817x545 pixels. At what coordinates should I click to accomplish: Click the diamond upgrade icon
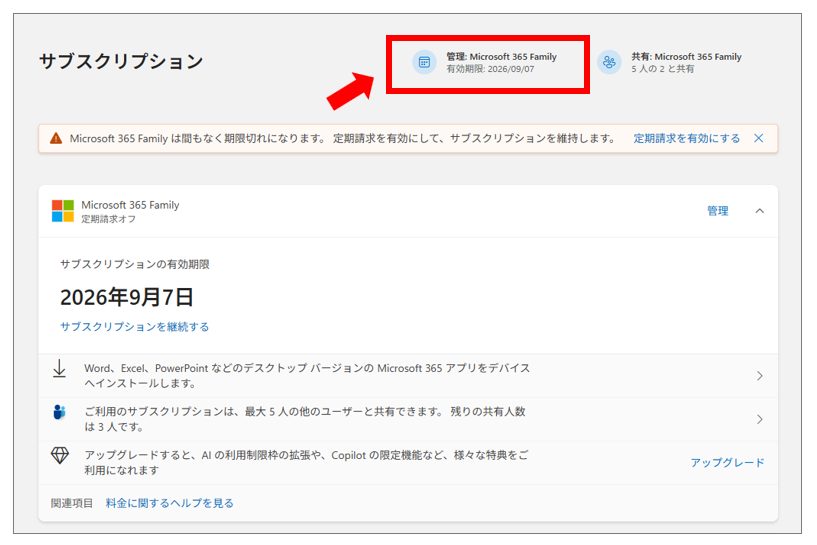click(x=59, y=455)
